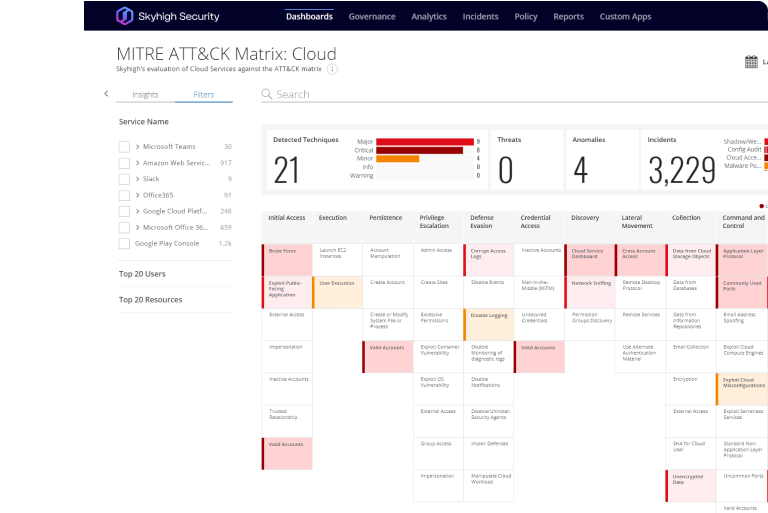Image resolution: width=768 pixels, height=513 pixels.
Task: Open the Unencrypted Data cell
Action: [691, 486]
